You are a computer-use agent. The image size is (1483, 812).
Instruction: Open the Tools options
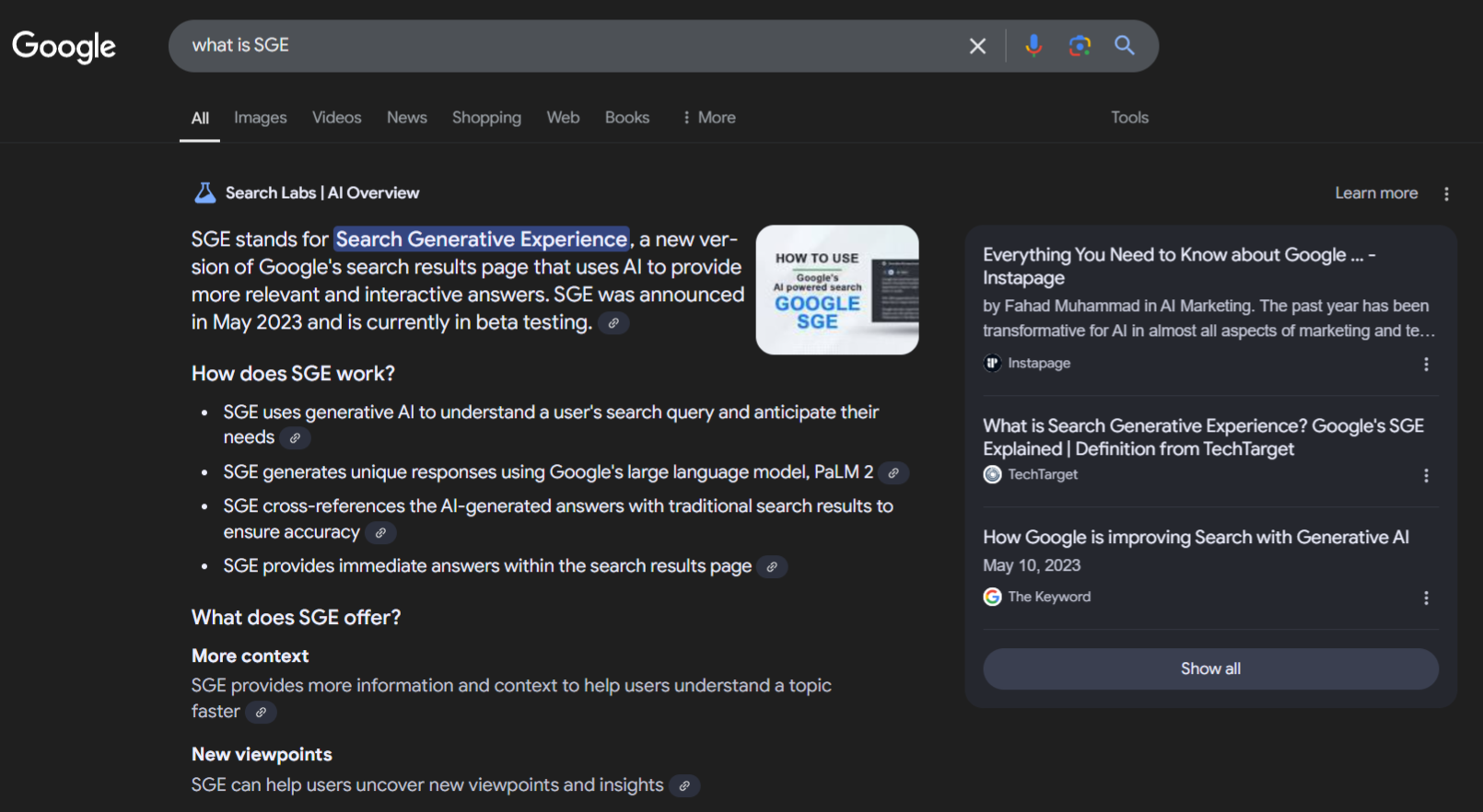(1129, 118)
